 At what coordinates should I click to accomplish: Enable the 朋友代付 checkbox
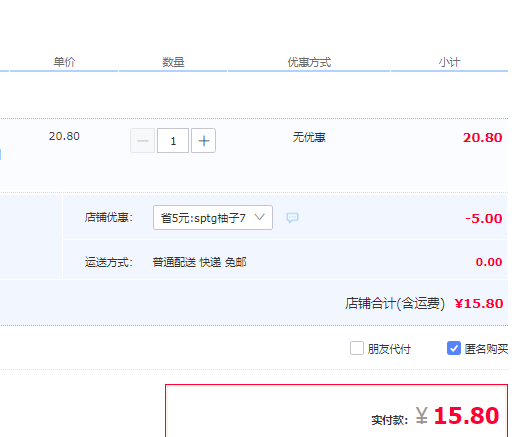357,348
